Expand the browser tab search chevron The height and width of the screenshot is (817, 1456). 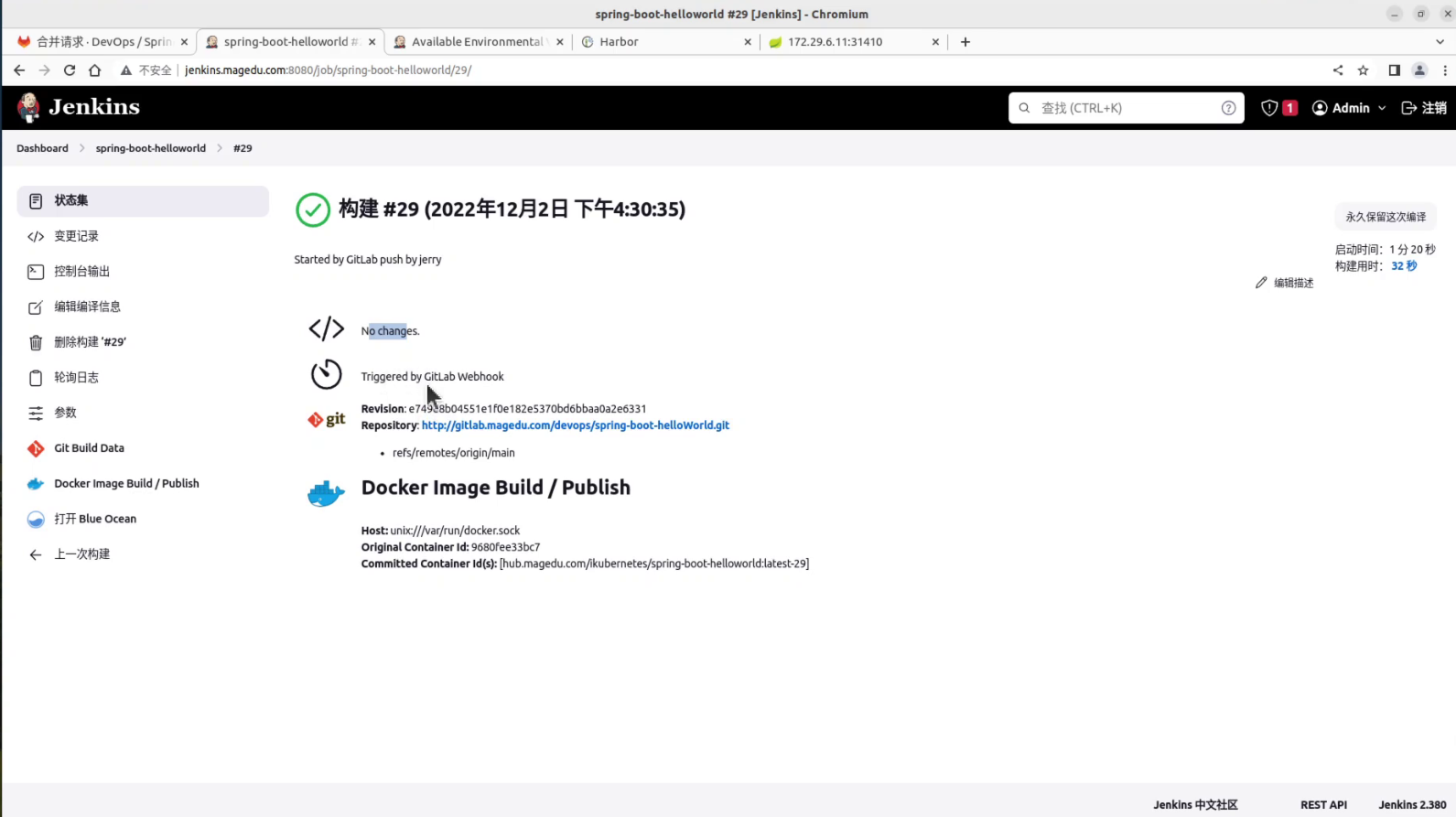coord(1440,41)
